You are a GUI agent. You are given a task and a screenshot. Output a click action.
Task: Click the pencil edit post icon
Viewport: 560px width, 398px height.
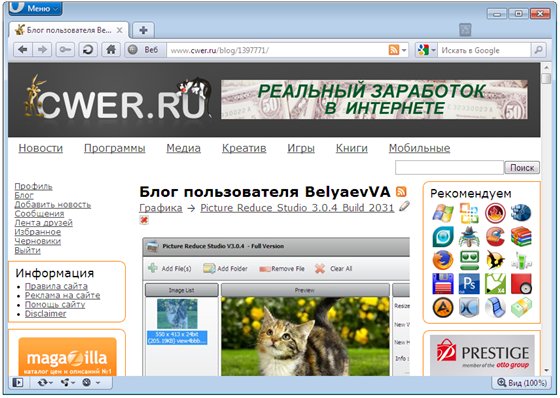tap(404, 206)
